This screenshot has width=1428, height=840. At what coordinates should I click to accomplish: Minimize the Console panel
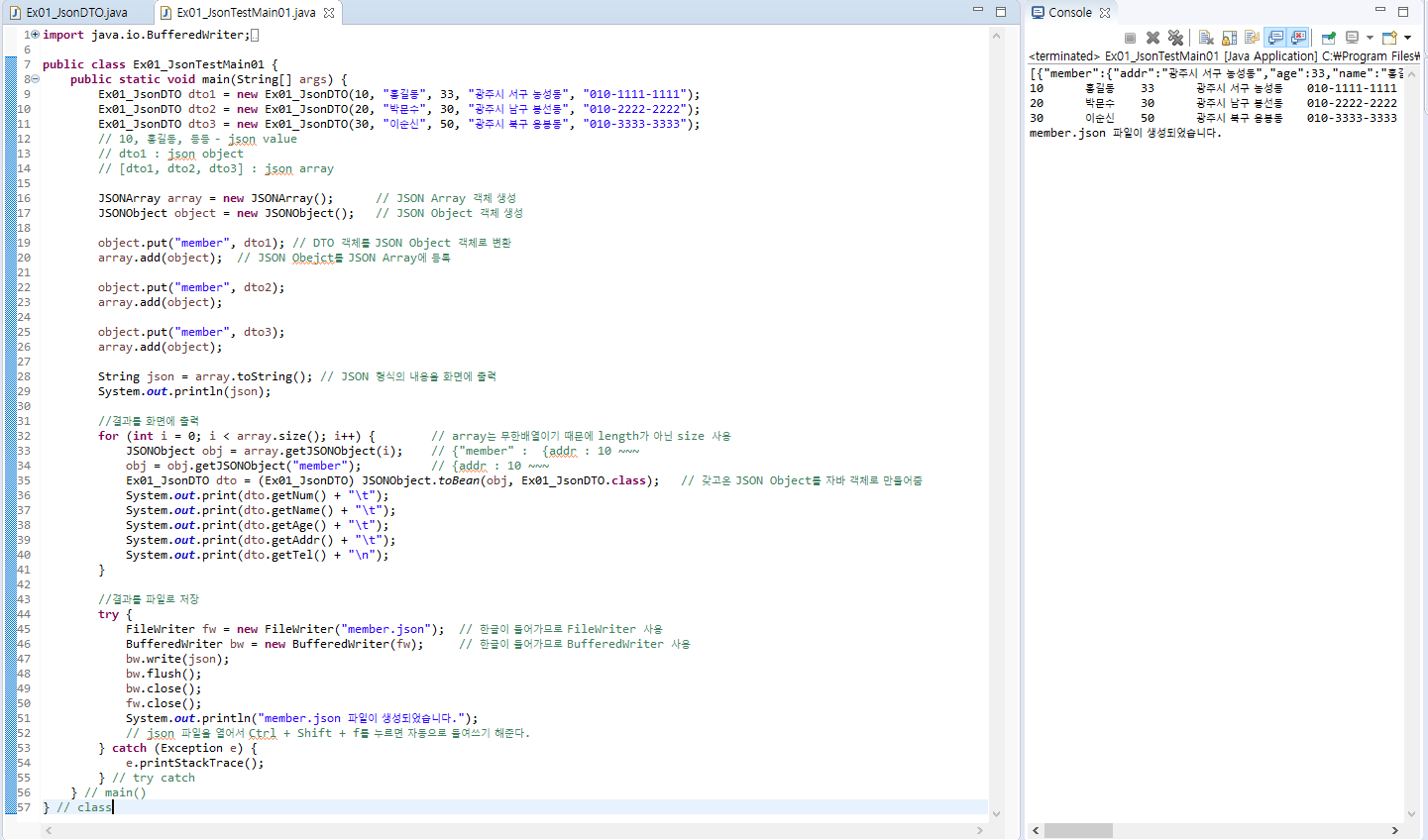tap(1379, 10)
